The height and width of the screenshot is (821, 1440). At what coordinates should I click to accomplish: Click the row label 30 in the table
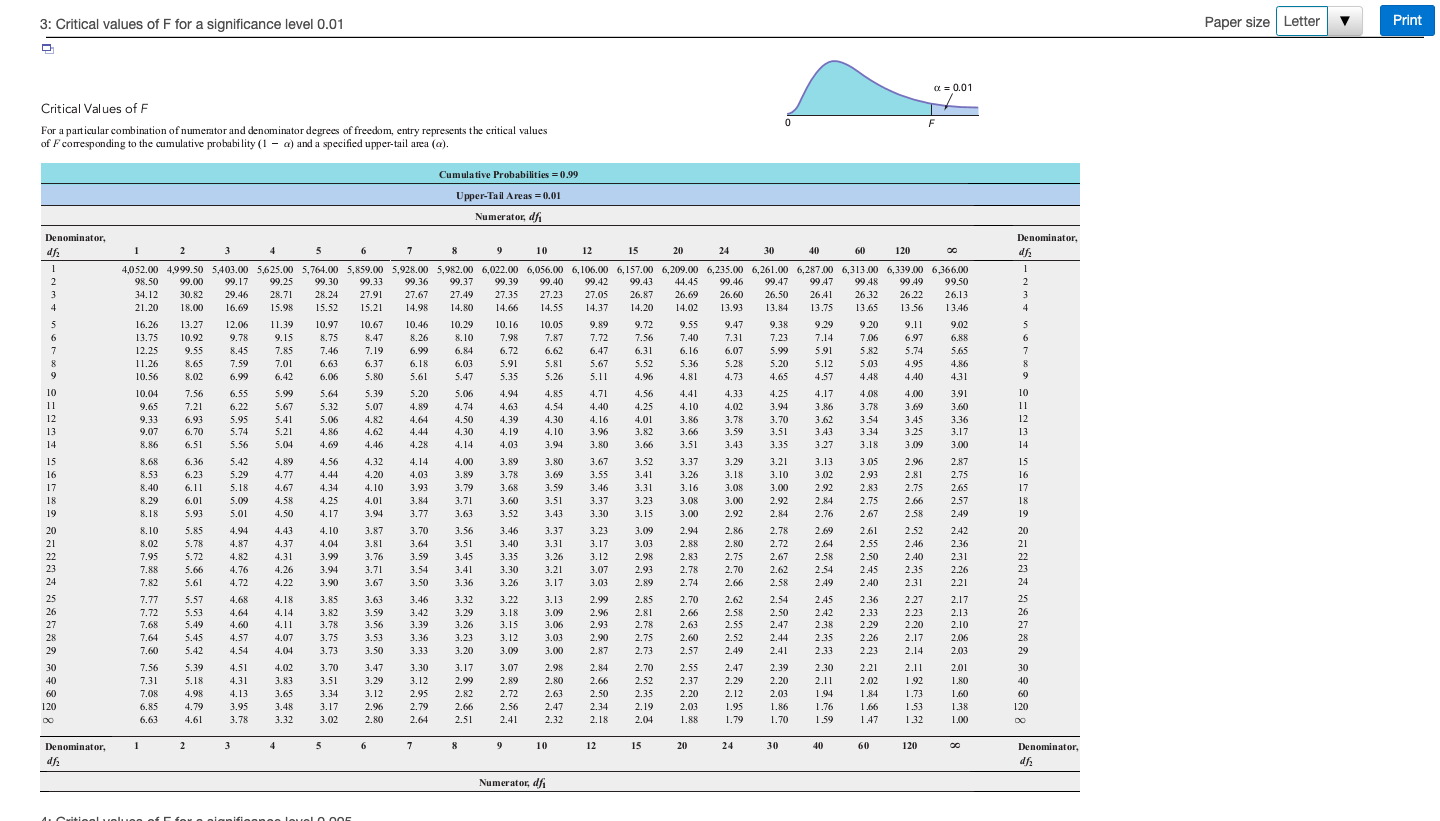pyautogui.click(x=52, y=667)
